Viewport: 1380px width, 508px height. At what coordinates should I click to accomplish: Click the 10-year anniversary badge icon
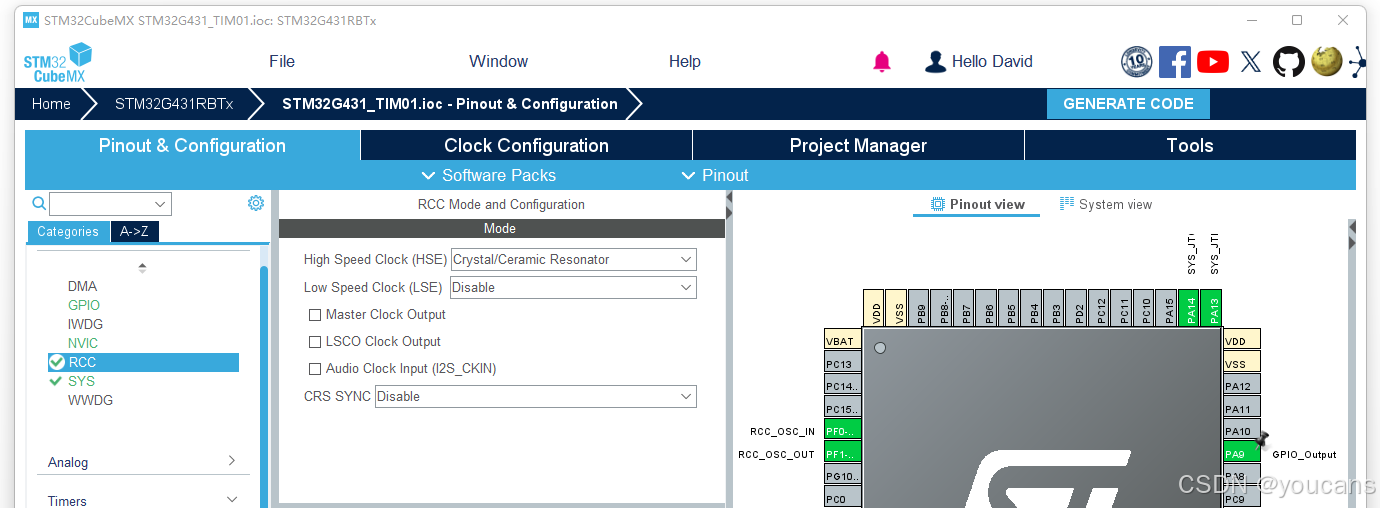pyautogui.click(x=1137, y=62)
